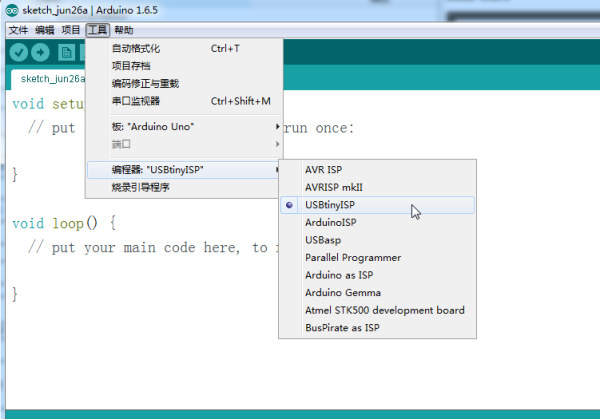The image size is (600, 419).
Task: Open 串口监视器 from the menu
Action: 184,101
